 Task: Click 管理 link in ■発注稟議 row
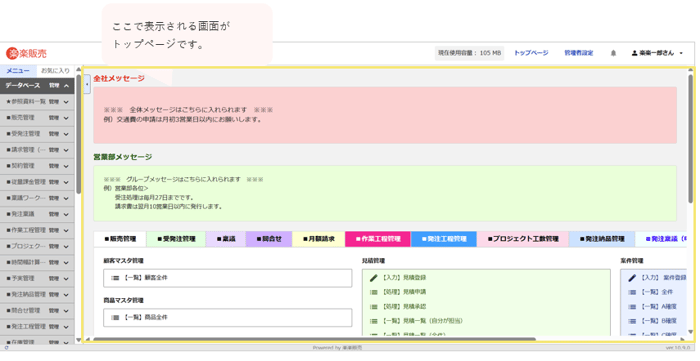(x=54, y=214)
